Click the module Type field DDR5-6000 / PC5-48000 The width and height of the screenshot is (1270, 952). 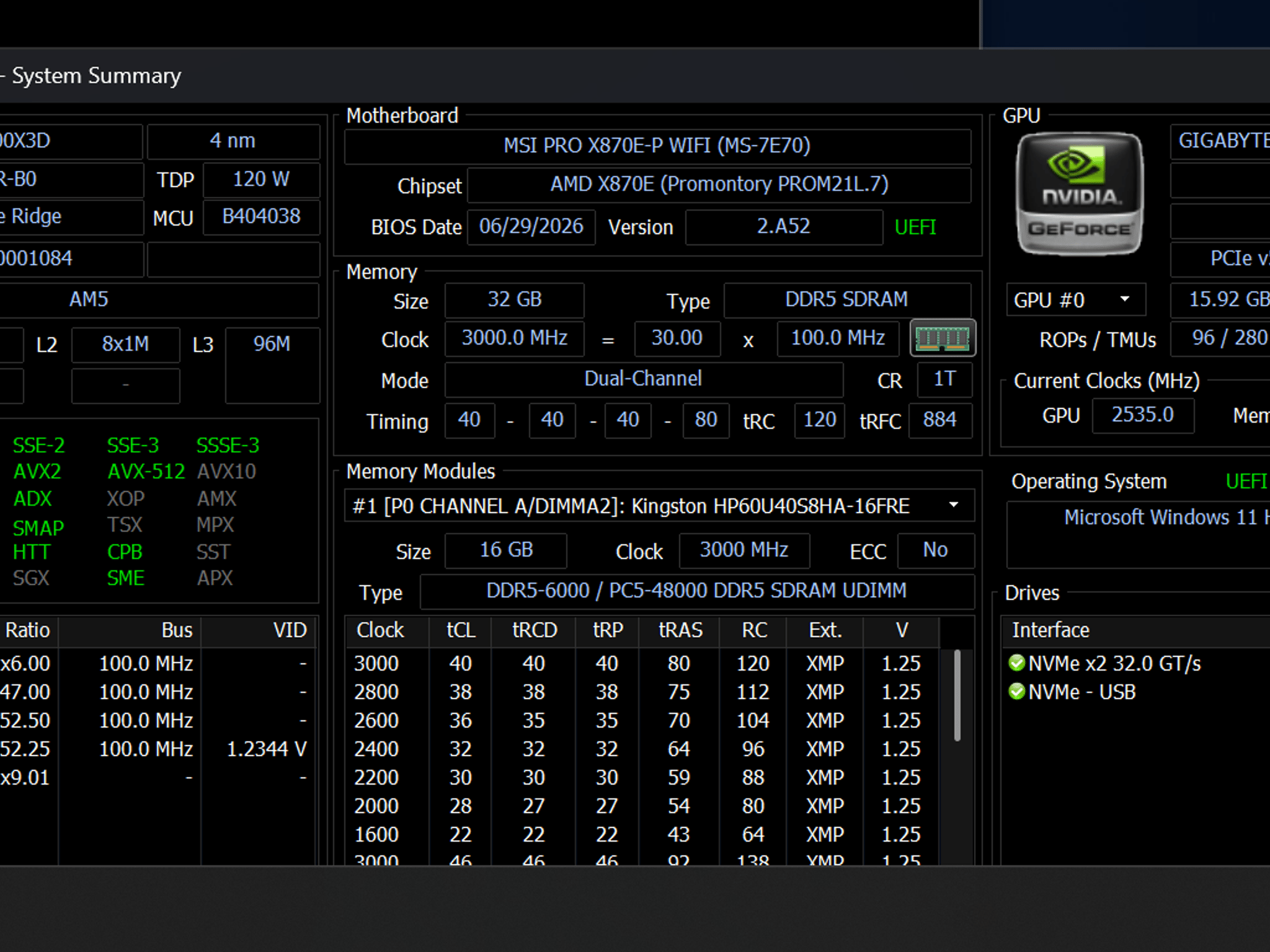click(x=697, y=591)
